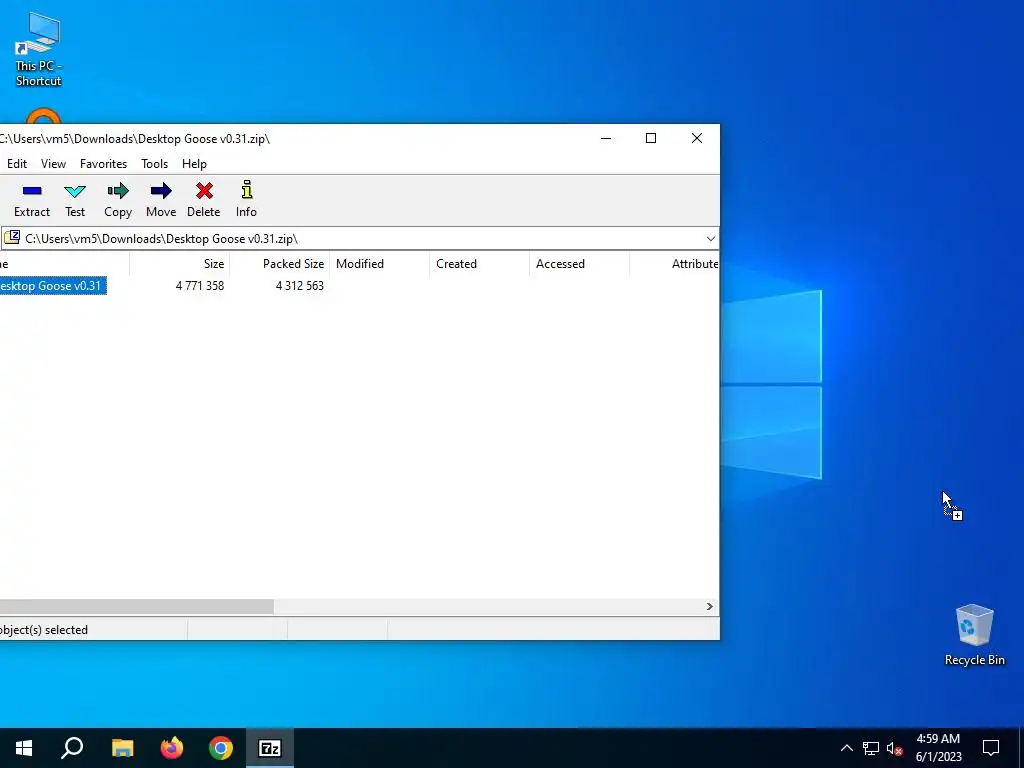The width and height of the screenshot is (1024, 768).
Task: Click the 7-Zip taskbar button
Action: click(270, 748)
